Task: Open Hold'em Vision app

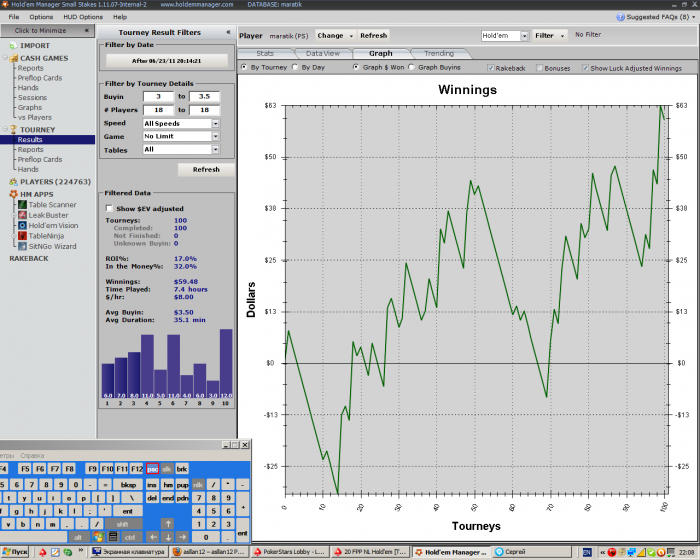Action: (52, 225)
